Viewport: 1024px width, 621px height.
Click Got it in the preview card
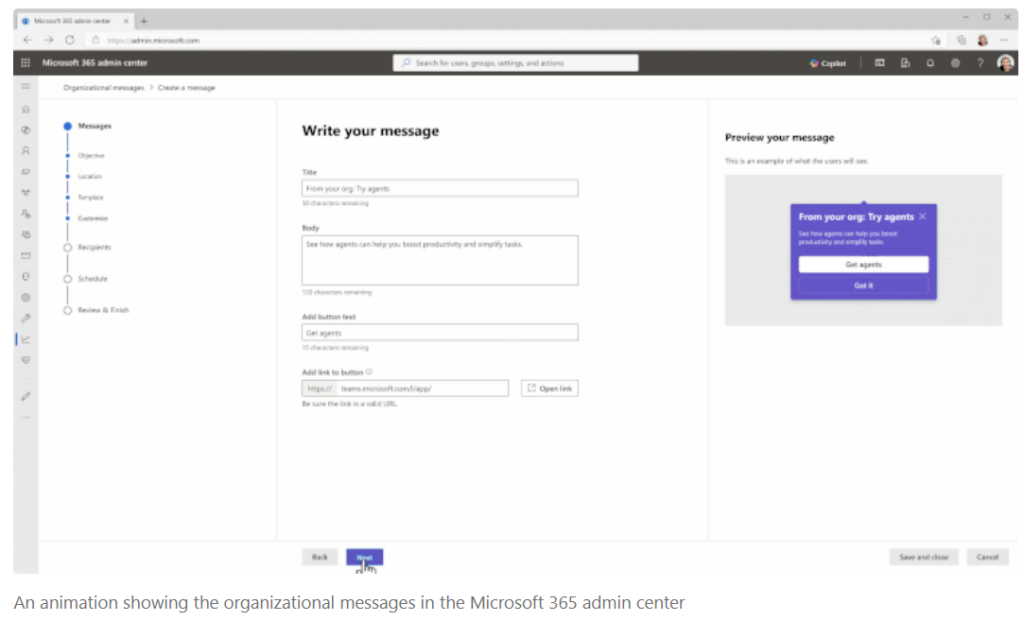[863, 285]
